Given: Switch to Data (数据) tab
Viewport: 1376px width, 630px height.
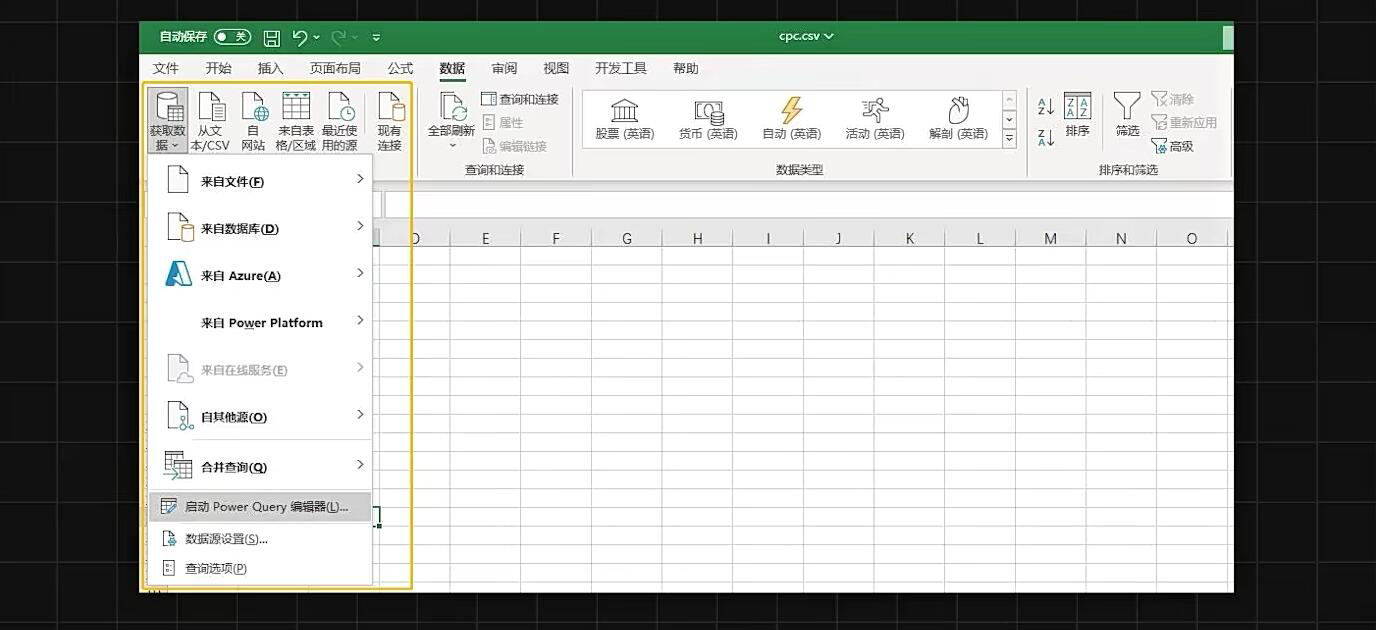Looking at the screenshot, I should coord(452,68).
